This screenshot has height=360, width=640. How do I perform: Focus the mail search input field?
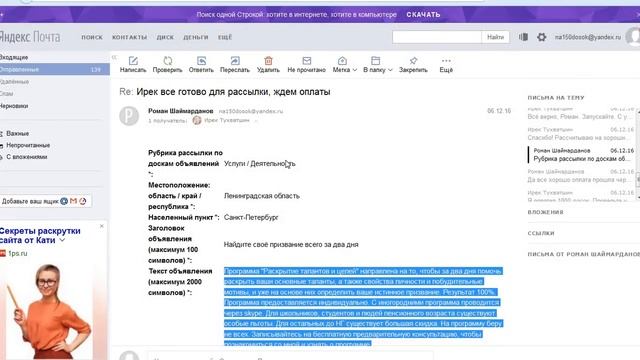[437, 37]
